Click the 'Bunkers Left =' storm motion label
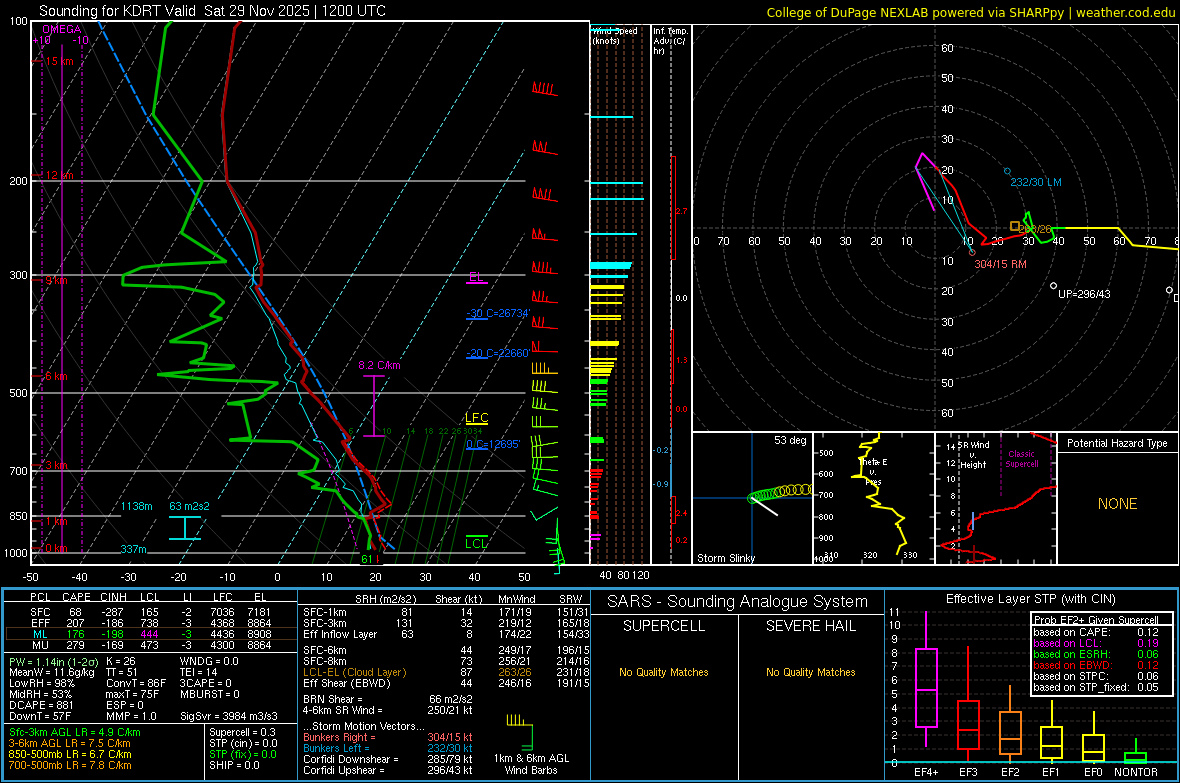1180x783 pixels. [336, 748]
